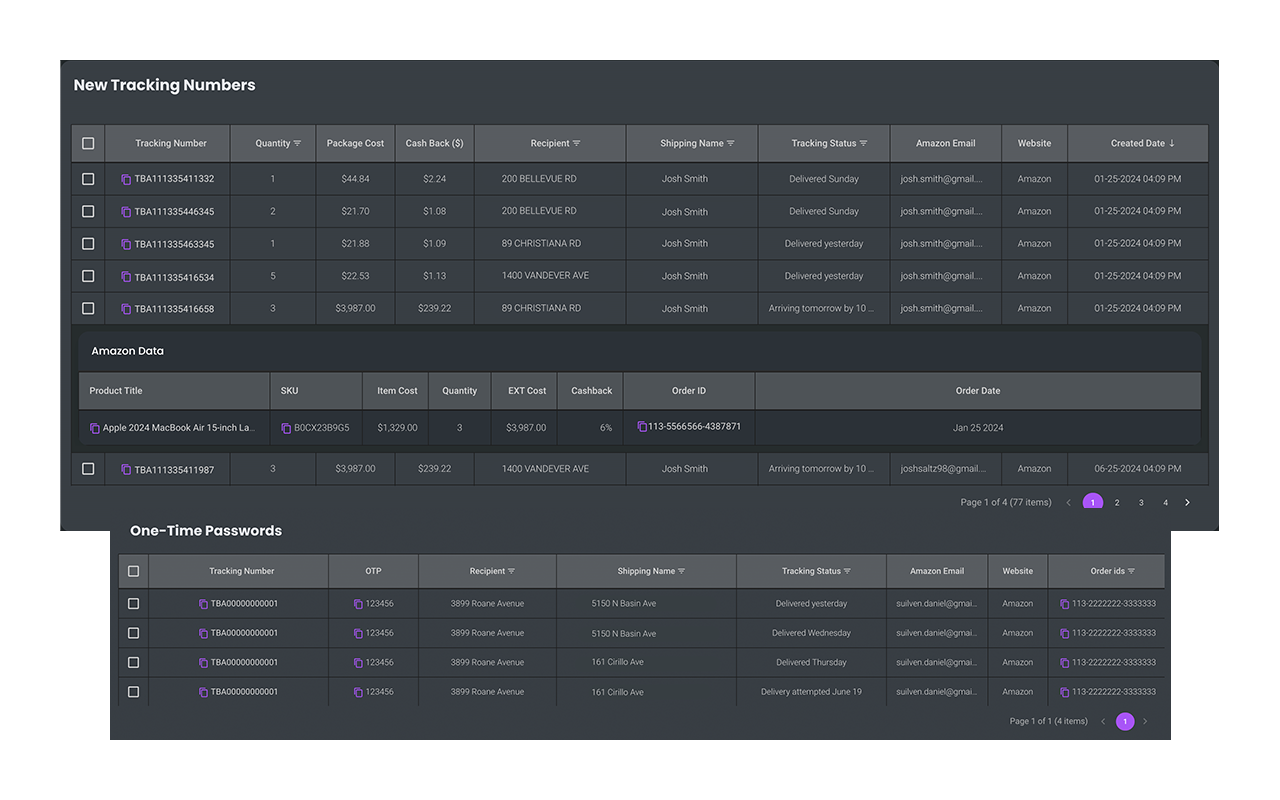Go to page 4 of New Tracking Numbers
This screenshot has width=1280, height=800.
click(1165, 502)
